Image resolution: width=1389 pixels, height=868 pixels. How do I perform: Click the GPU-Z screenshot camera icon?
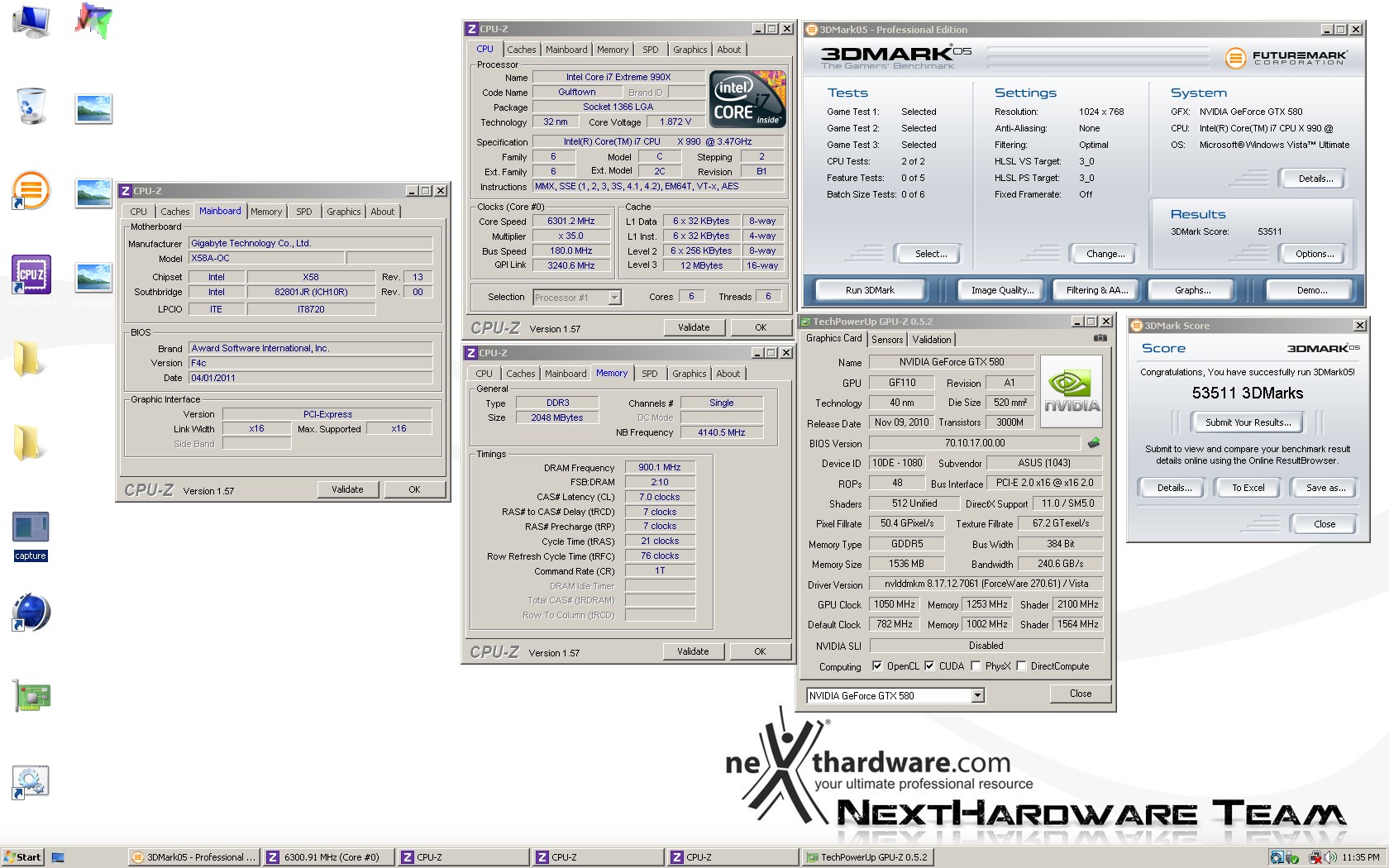(1100, 338)
